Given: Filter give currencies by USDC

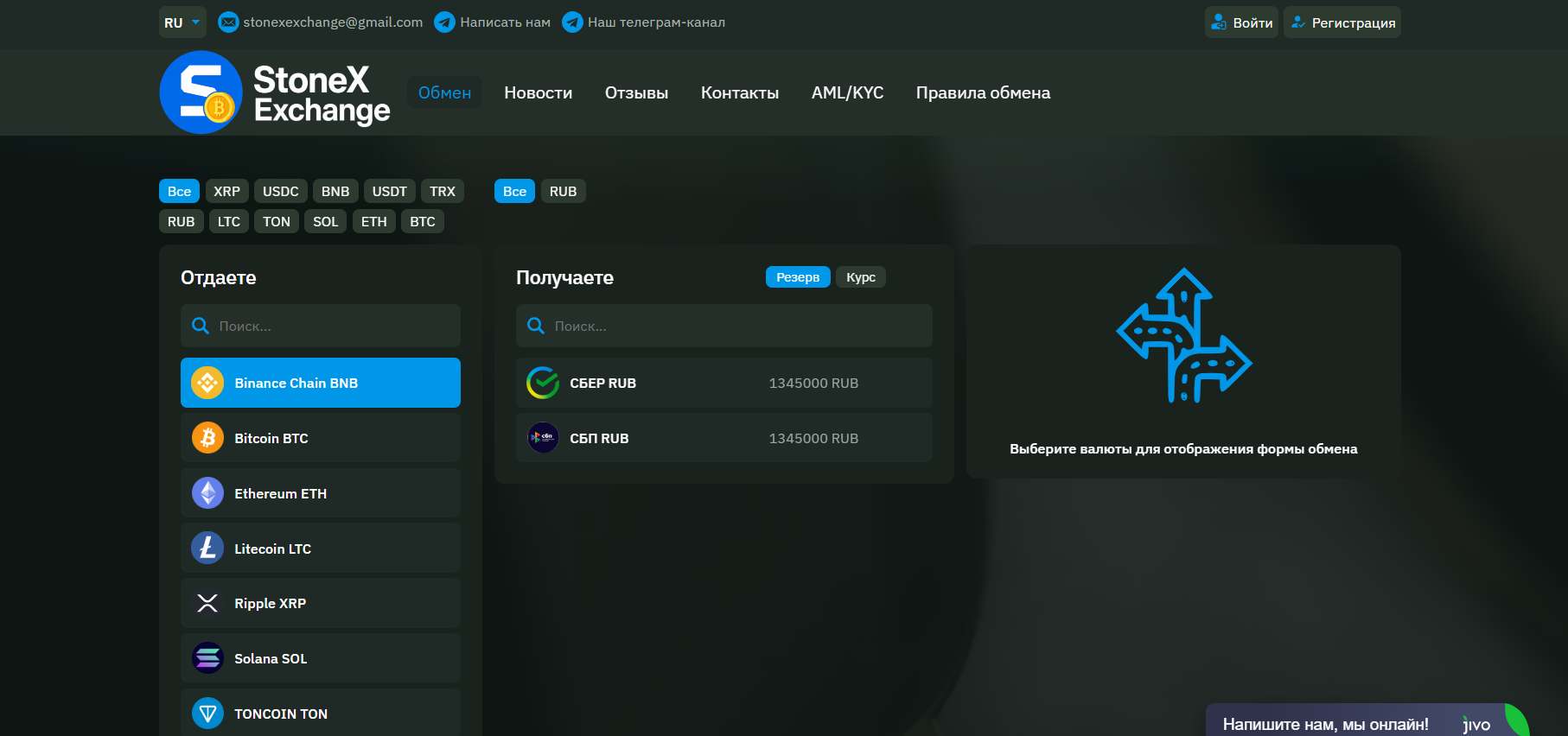Looking at the screenshot, I should (x=280, y=191).
